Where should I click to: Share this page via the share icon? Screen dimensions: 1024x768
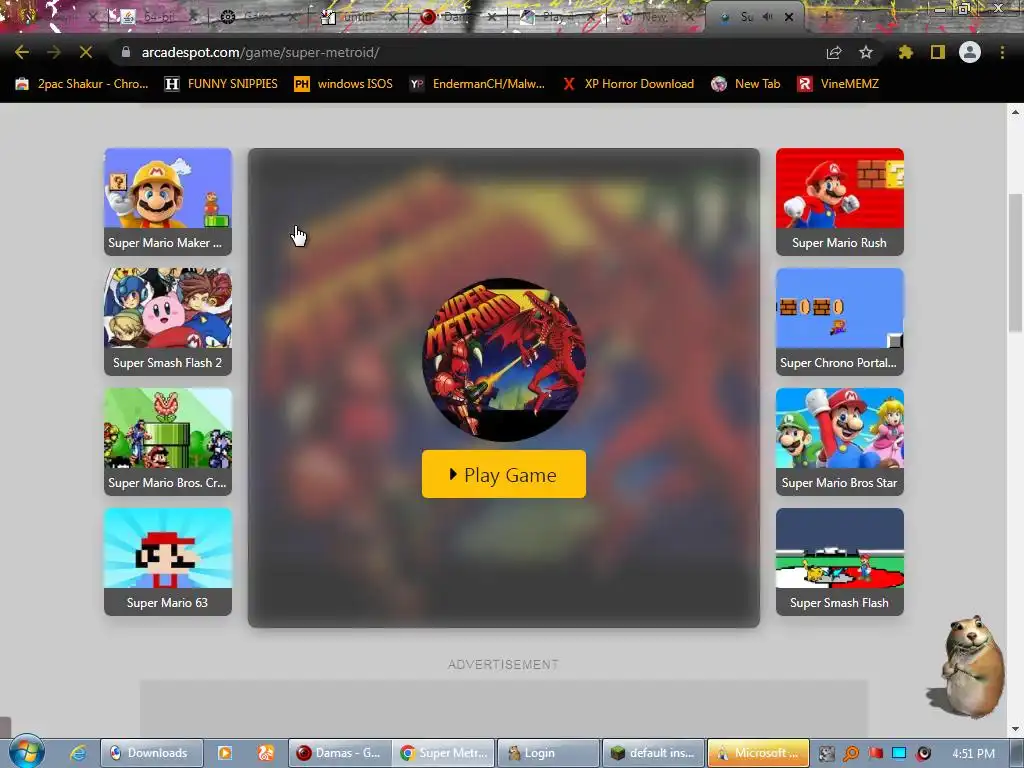pos(834,52)
